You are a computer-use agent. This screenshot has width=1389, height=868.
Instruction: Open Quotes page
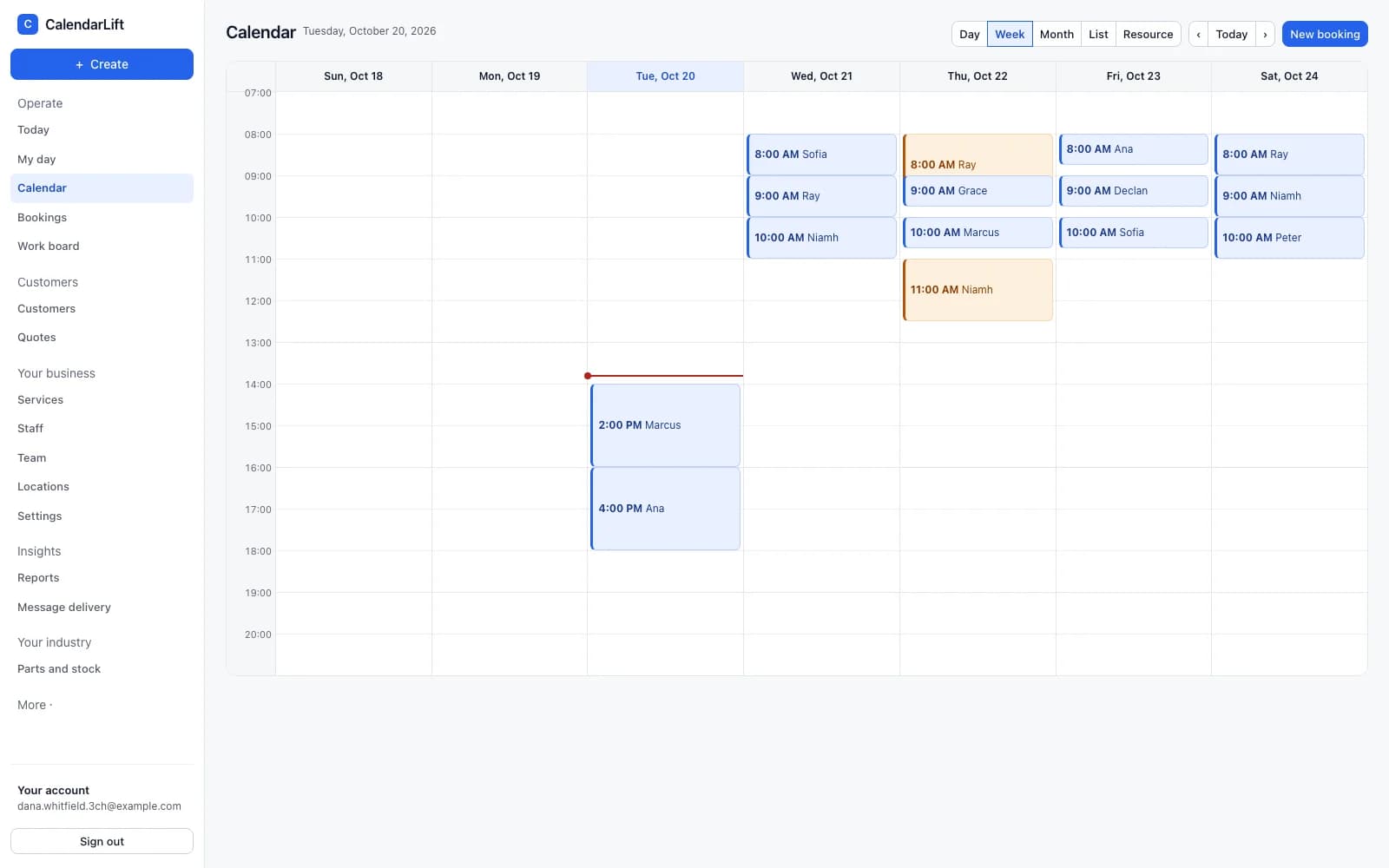[x=102, y=338]
